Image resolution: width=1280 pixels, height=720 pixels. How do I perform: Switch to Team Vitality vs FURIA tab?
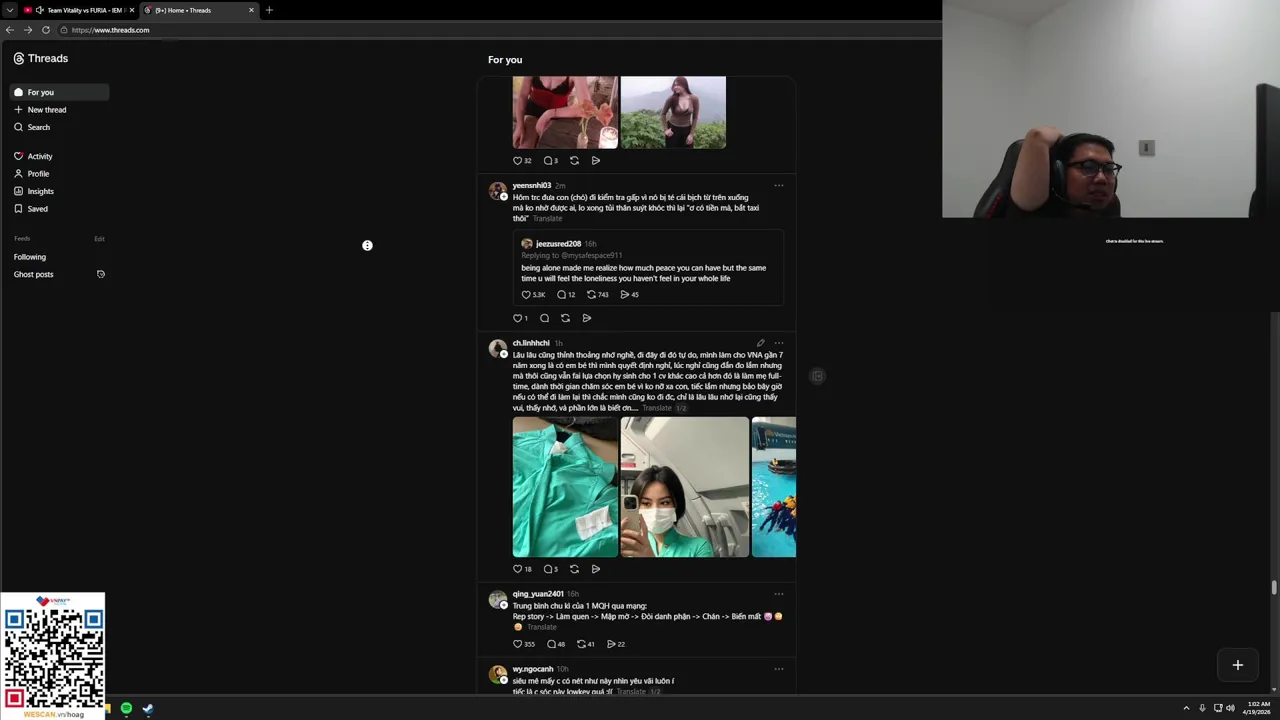tap(80, 10)
